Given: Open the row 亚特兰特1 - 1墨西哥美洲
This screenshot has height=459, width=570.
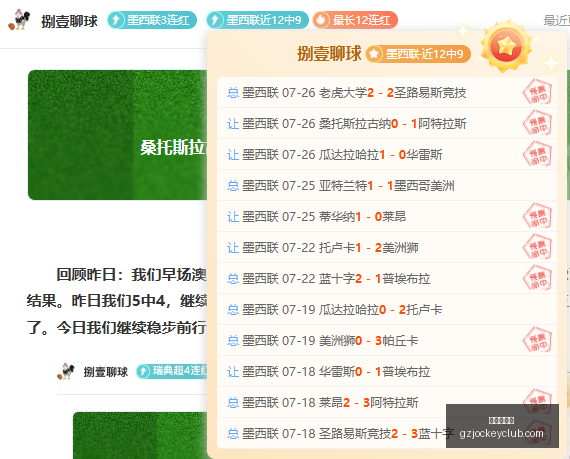Looking at the screenshot, I should 387,186.
